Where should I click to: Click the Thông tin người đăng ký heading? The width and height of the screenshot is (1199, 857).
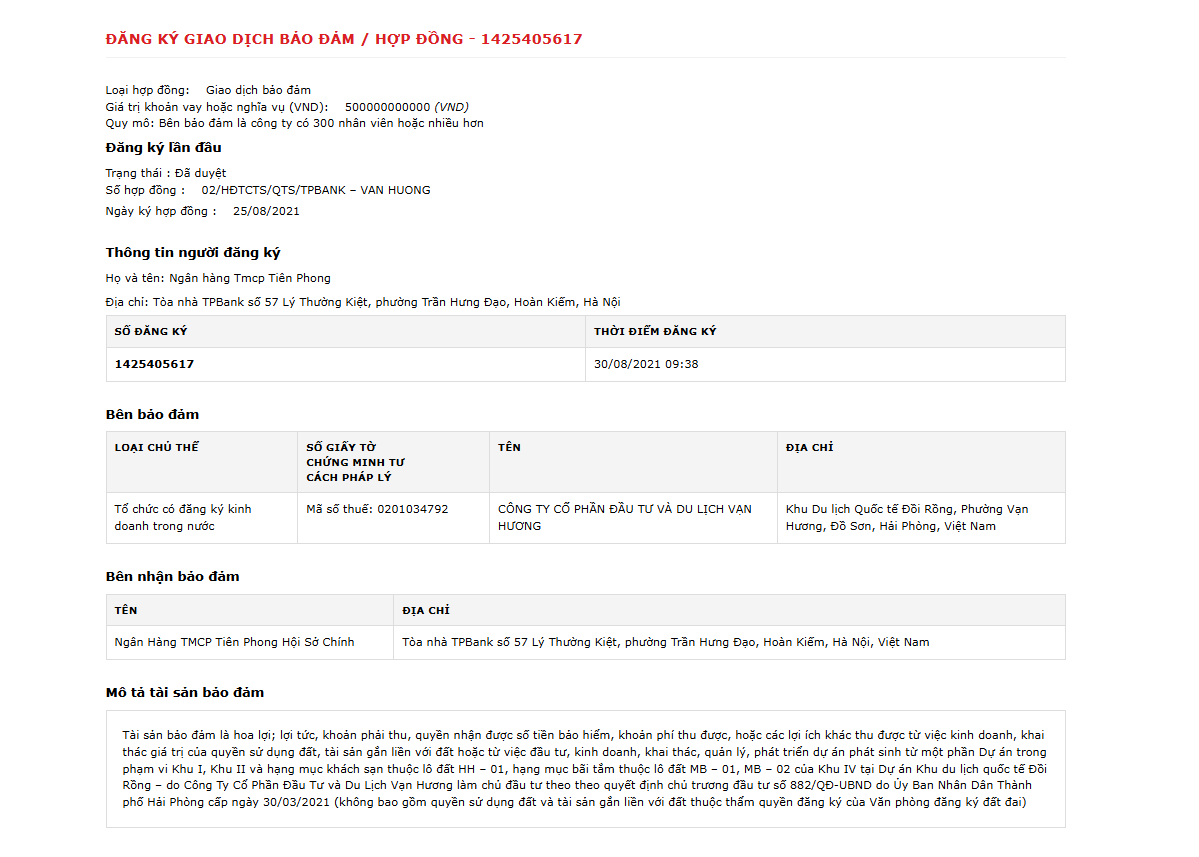pyautogui.click(x=193, y=252)
